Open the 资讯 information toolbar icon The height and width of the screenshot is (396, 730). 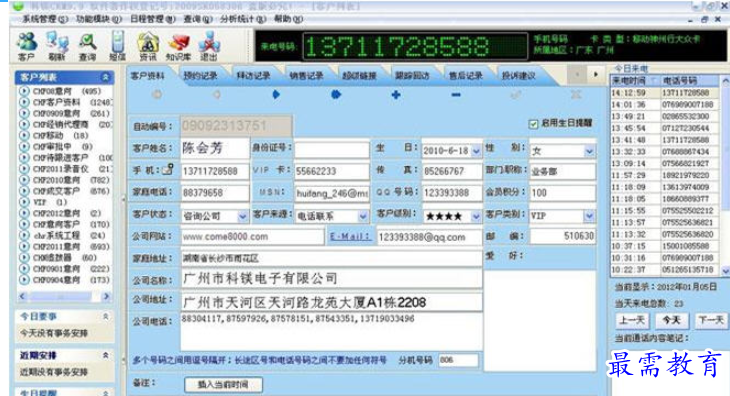click(148, 45)
